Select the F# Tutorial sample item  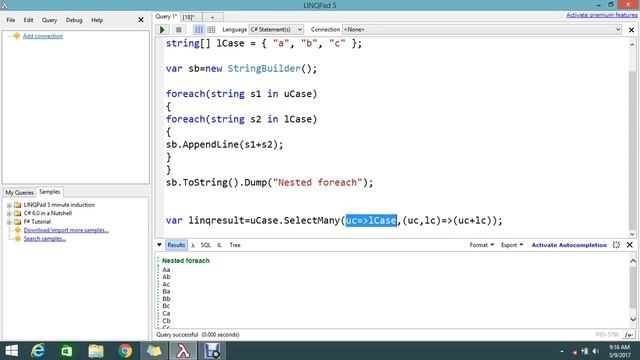37,222
